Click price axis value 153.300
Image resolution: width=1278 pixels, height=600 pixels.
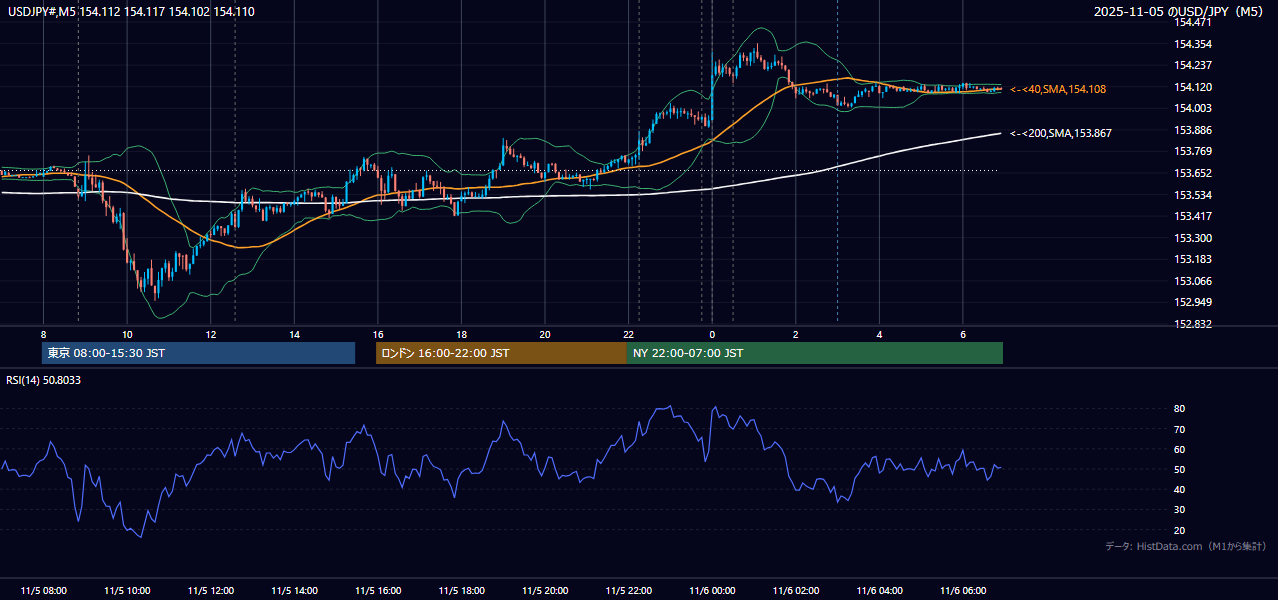[1193, 238]
